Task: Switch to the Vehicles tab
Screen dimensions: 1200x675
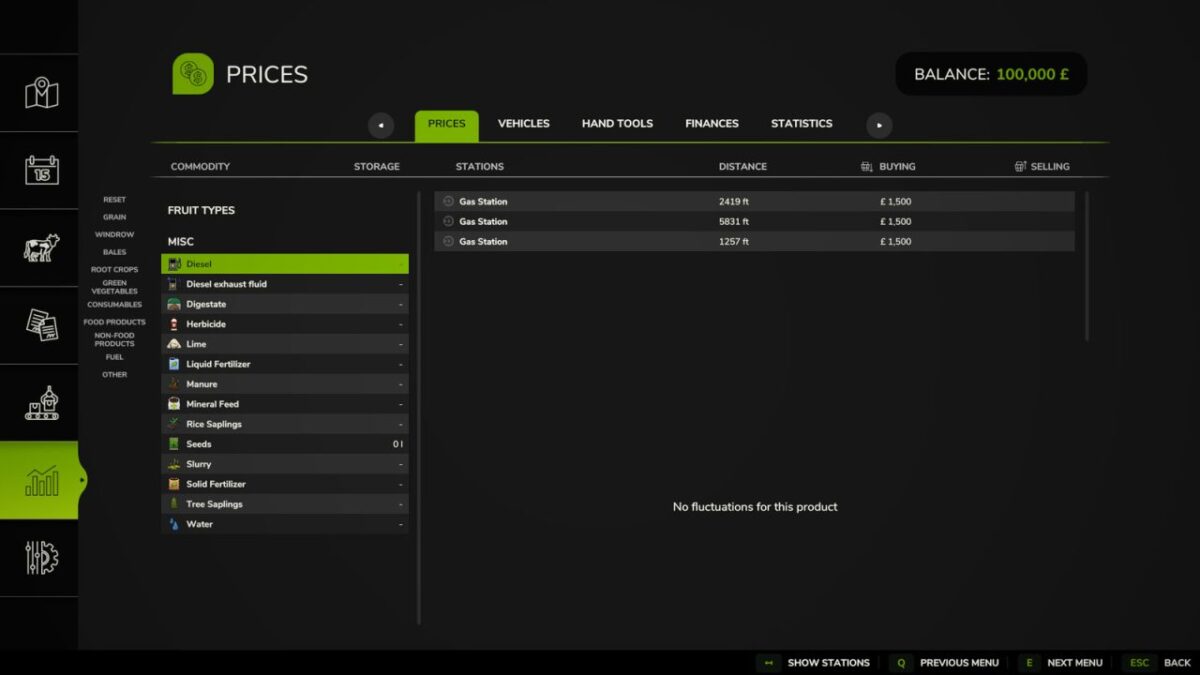Action: tap(524, 124)
